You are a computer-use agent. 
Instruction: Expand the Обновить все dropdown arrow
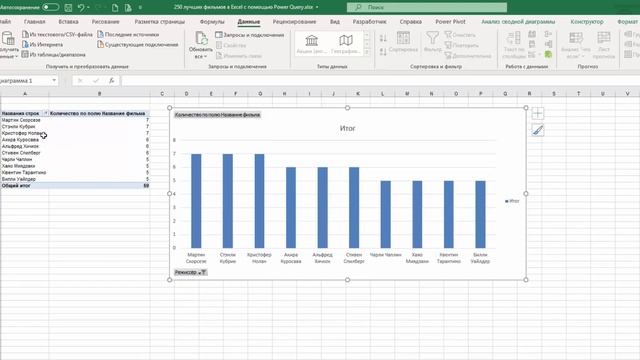tap(205, 57)
